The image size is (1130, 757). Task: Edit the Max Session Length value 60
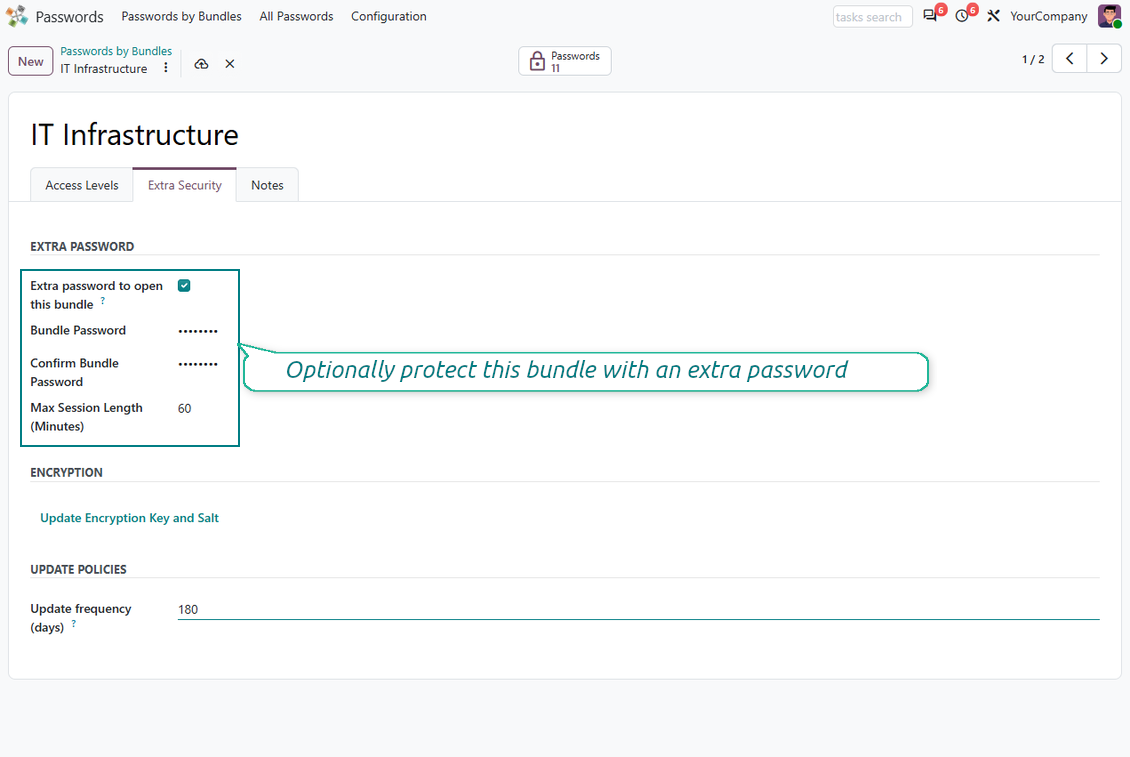[x=184, y=409]
